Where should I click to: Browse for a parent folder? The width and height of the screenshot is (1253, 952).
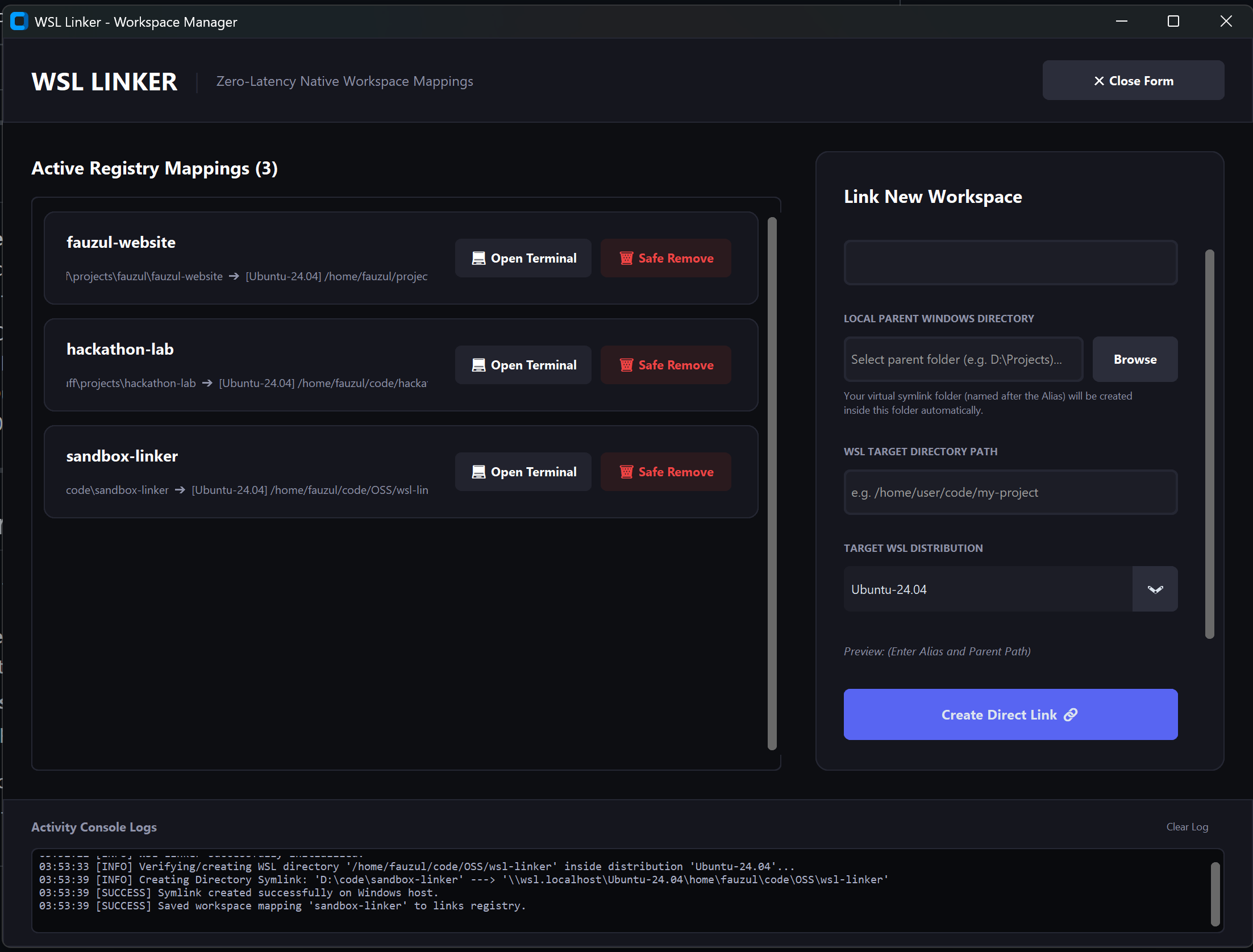[x=1135, y=359]
